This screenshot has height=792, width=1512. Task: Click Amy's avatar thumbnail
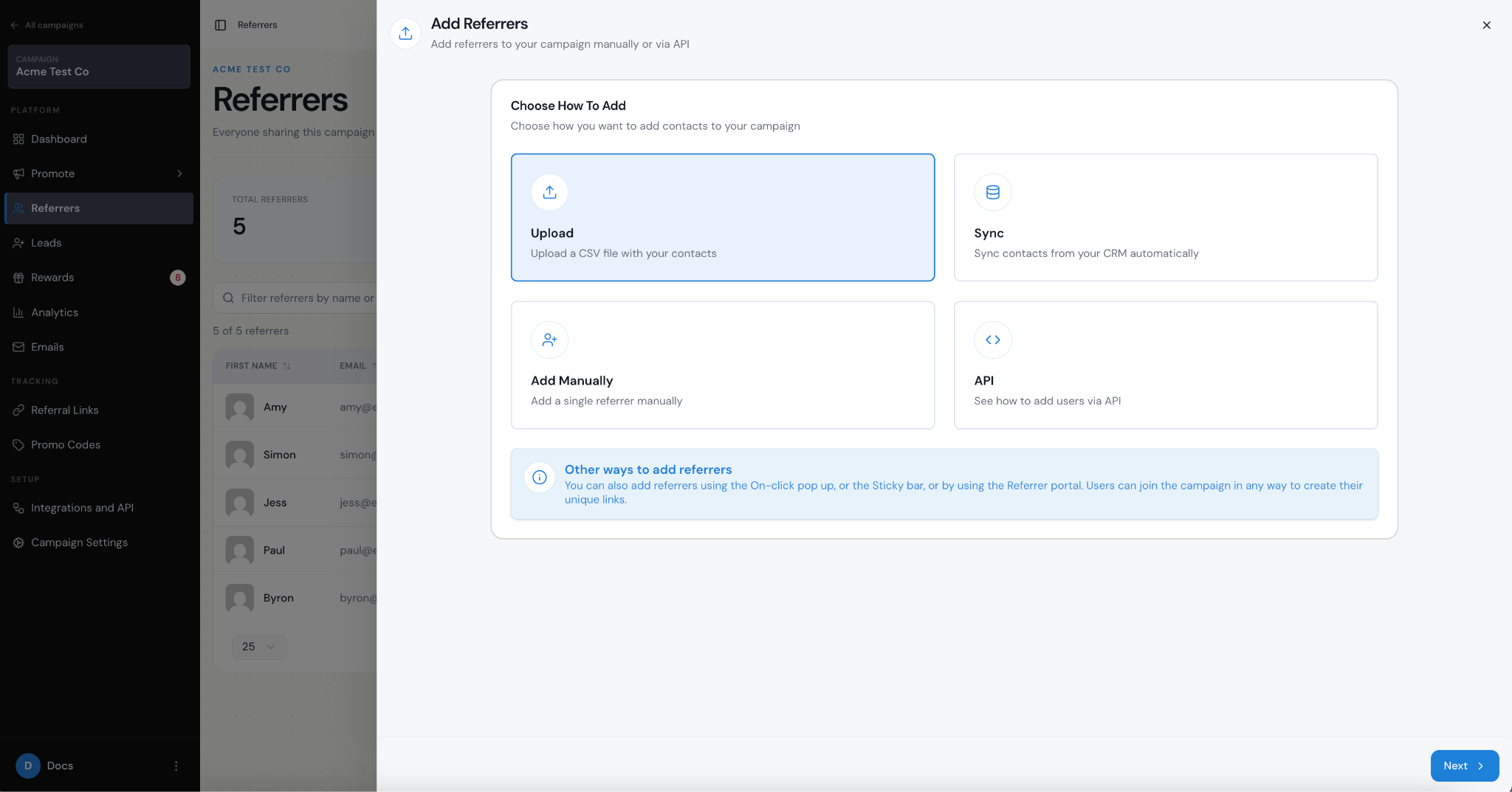(239, 407)
